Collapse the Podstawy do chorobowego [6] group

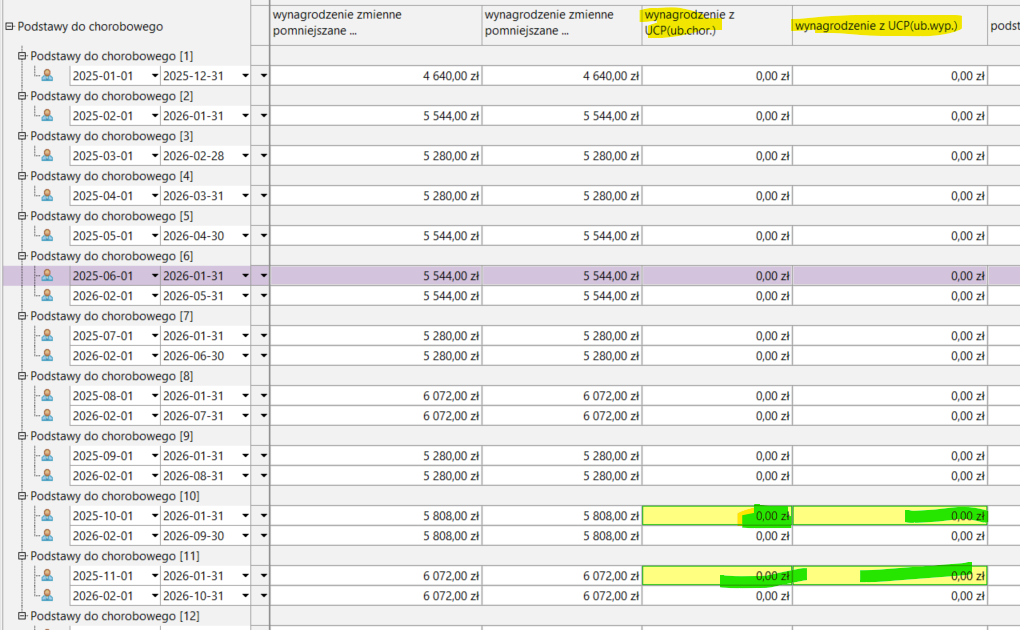pos(22,255)
